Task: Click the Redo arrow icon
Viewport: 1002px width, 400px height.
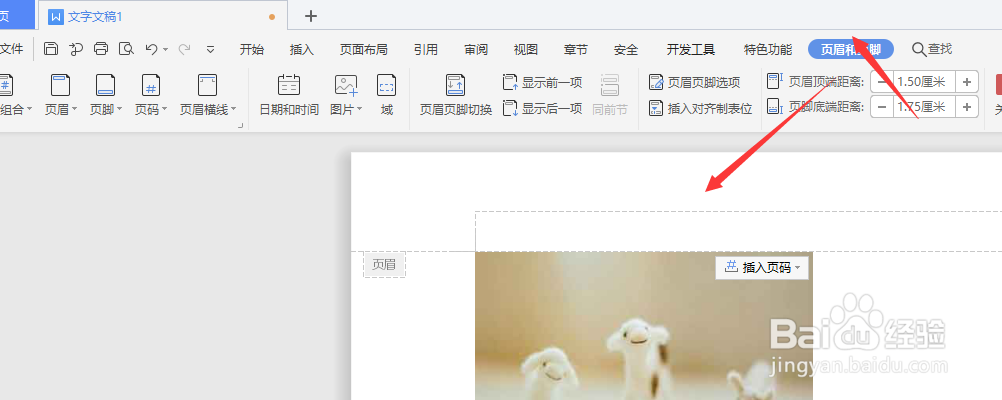Action: 185,49
